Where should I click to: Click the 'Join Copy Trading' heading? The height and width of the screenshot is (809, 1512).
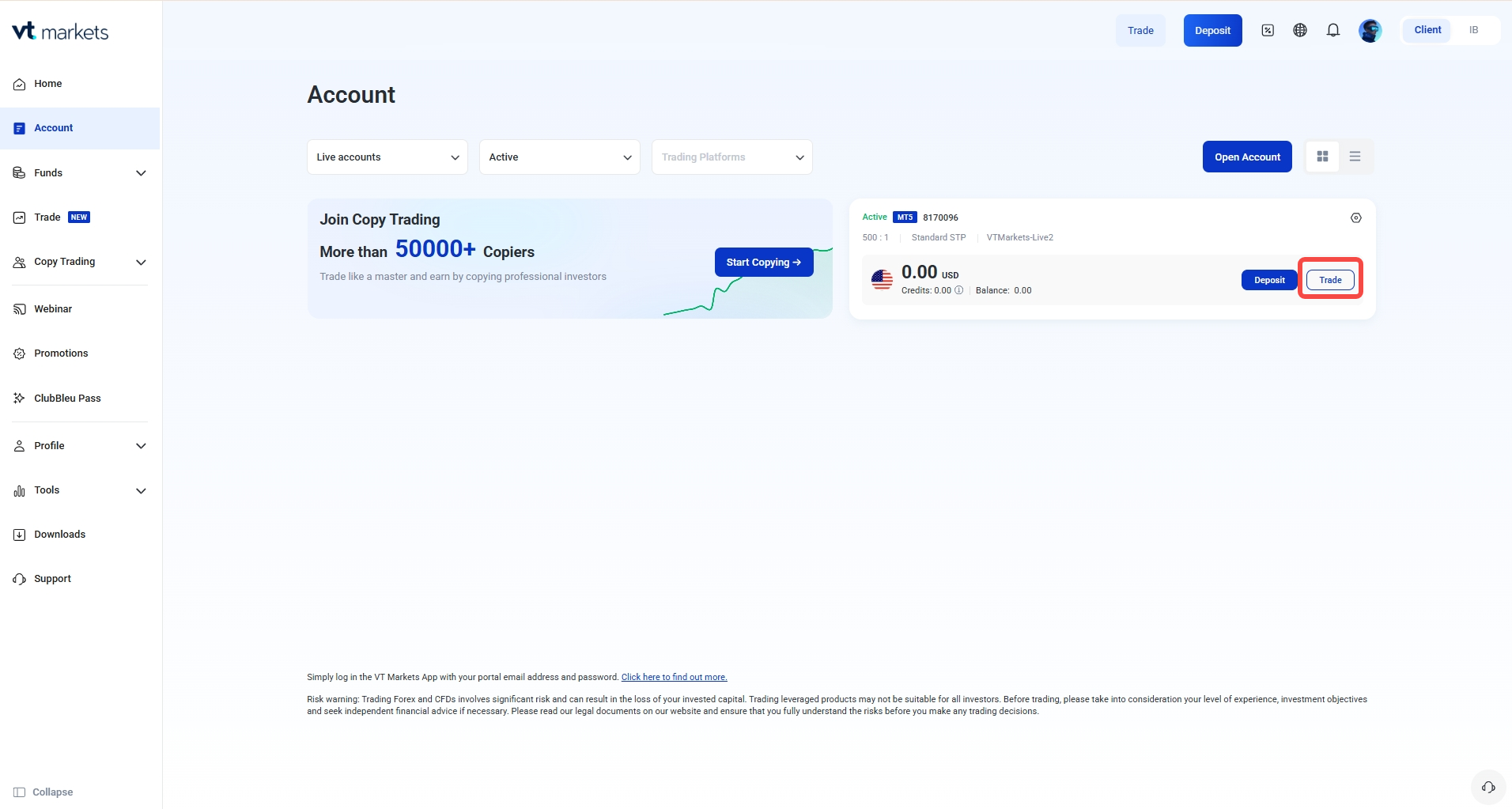380,220
